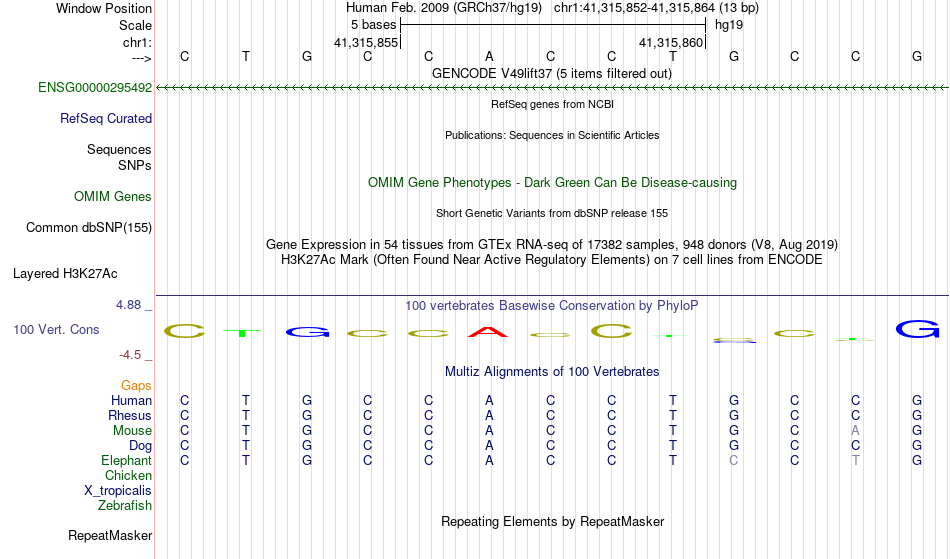The height and width of the screenshot is (559, 950).
Task: Click the 4.88 upper PhyloP scale value
Action: coord(129,305)
